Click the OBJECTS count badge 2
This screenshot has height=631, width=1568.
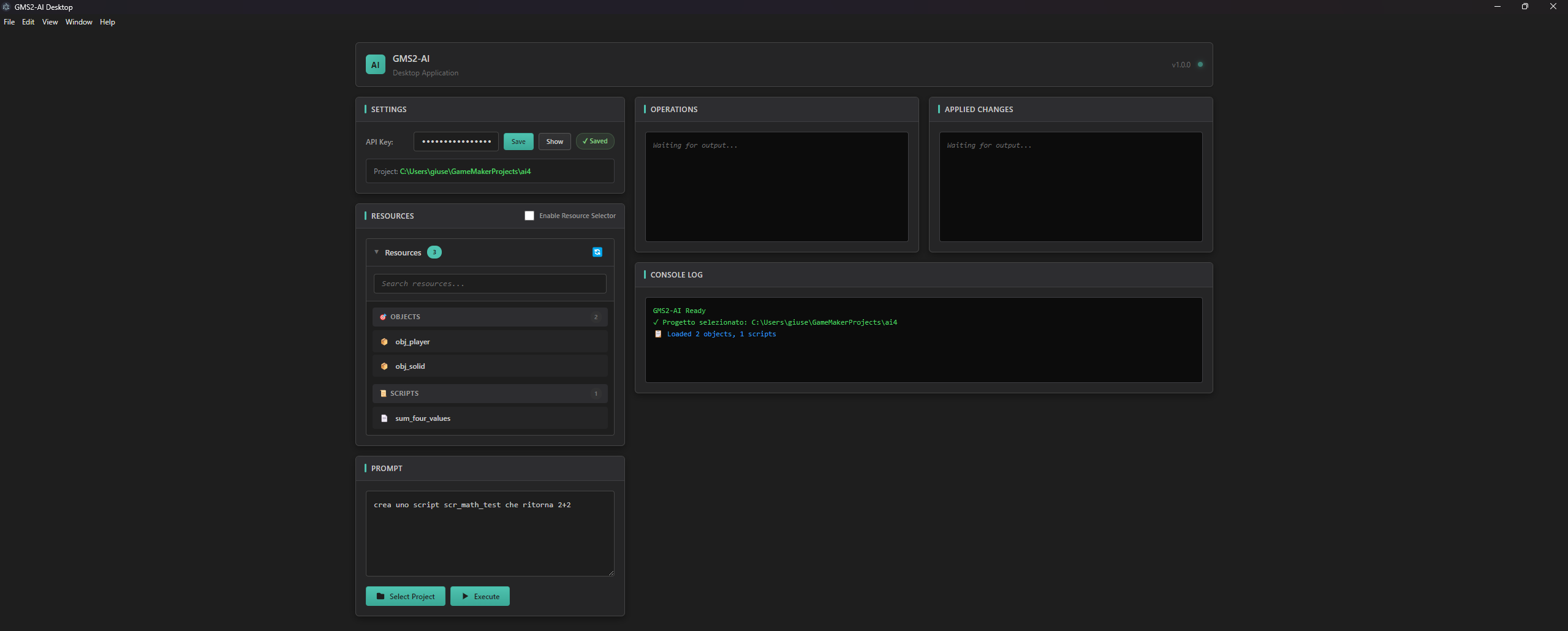click(596, 317)
